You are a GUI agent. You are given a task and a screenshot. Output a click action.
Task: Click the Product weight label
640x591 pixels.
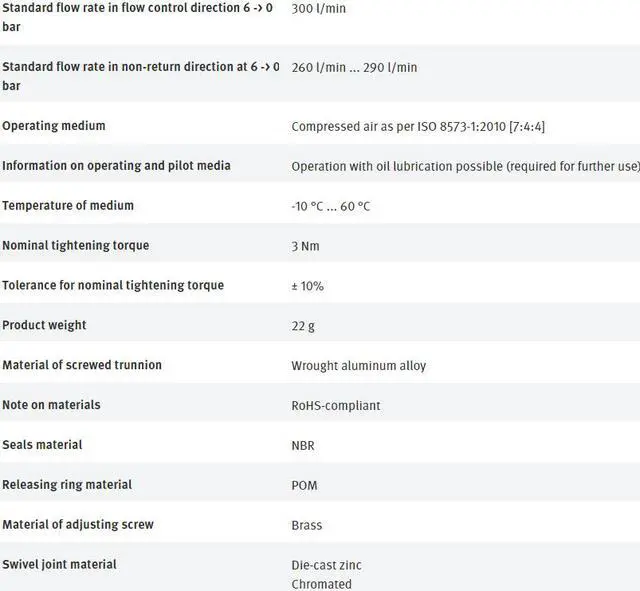click(44, 325)
